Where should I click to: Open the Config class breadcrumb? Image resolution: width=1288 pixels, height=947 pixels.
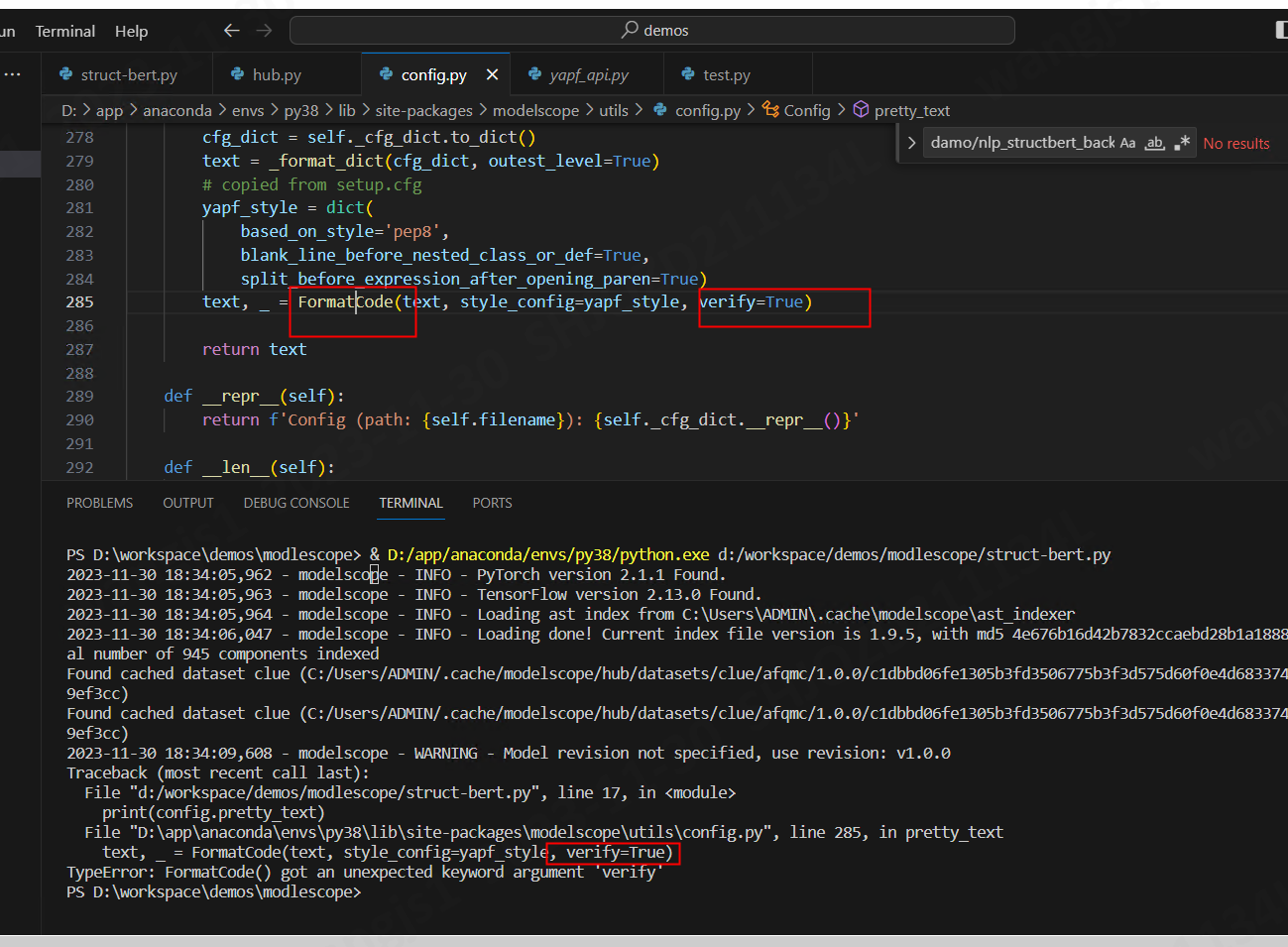pos(806,110)
